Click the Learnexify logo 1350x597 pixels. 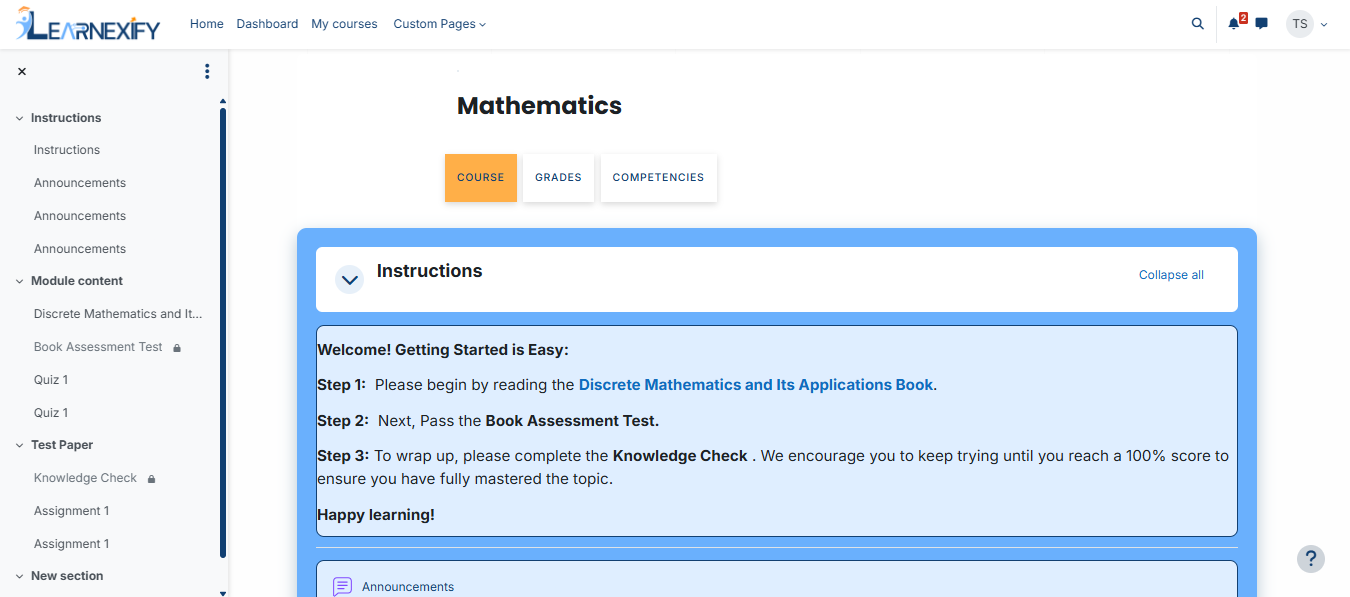(x=88, y=24)
